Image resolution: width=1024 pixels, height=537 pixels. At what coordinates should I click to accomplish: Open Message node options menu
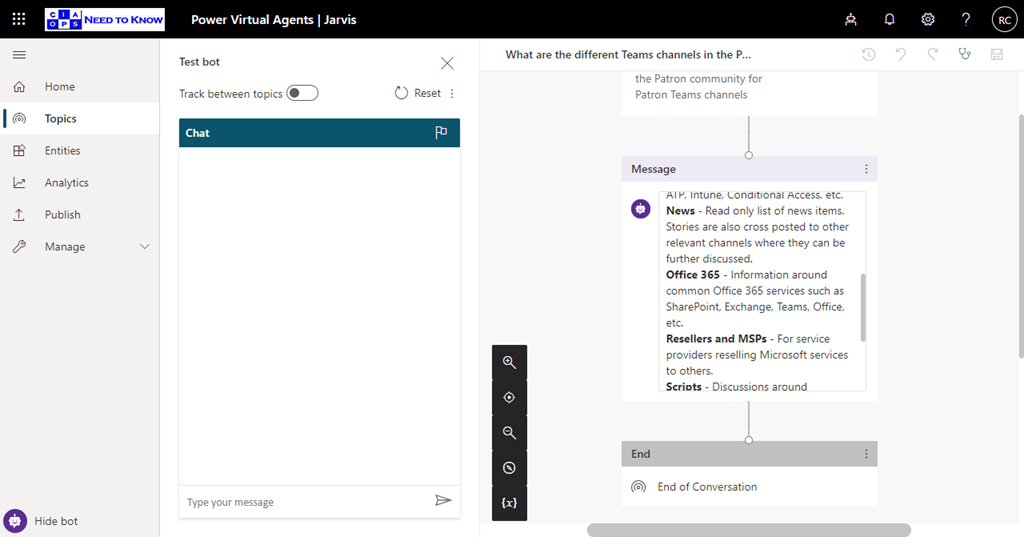[866, 170]
